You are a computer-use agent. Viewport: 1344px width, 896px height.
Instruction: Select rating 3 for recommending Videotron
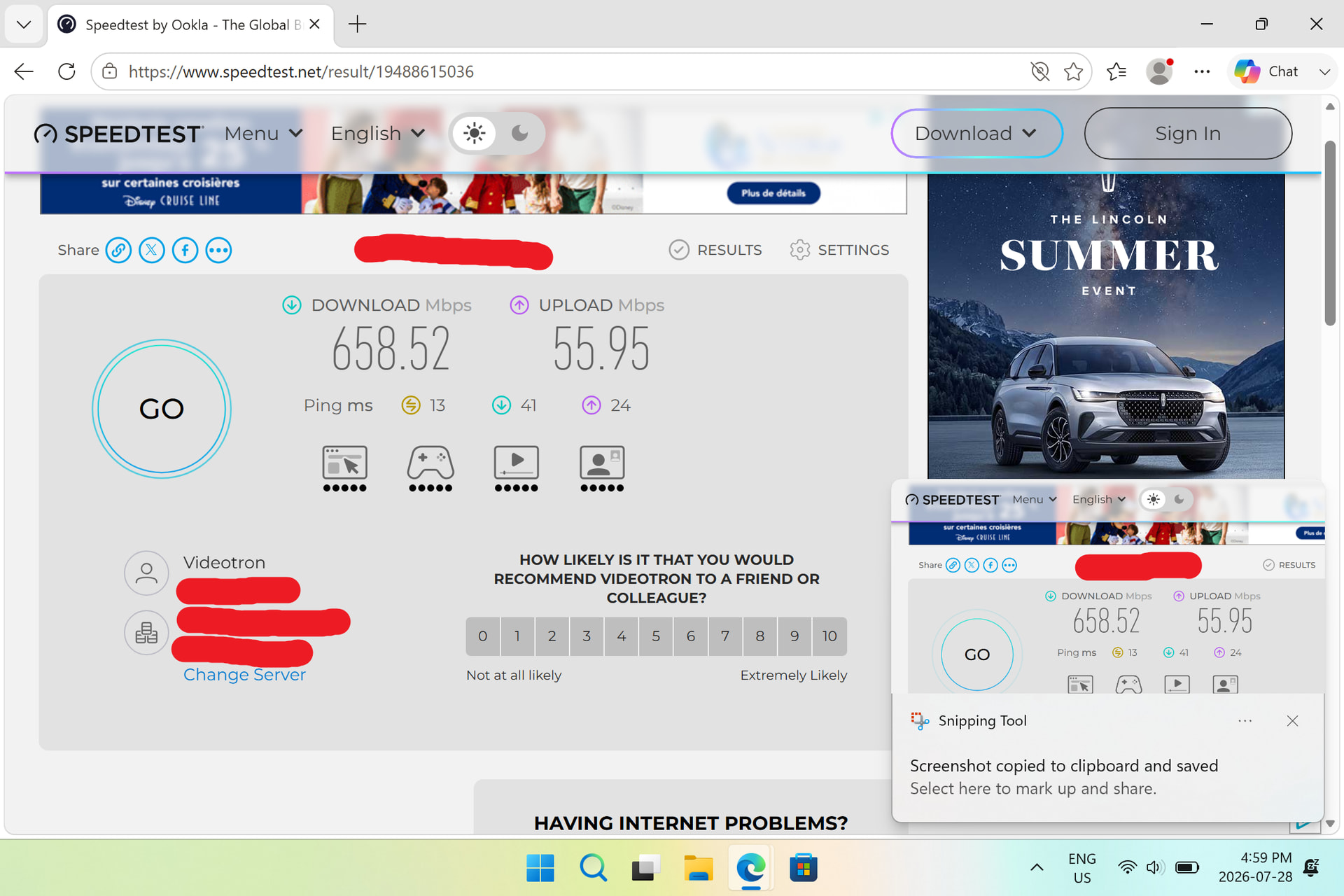[587, 636]
